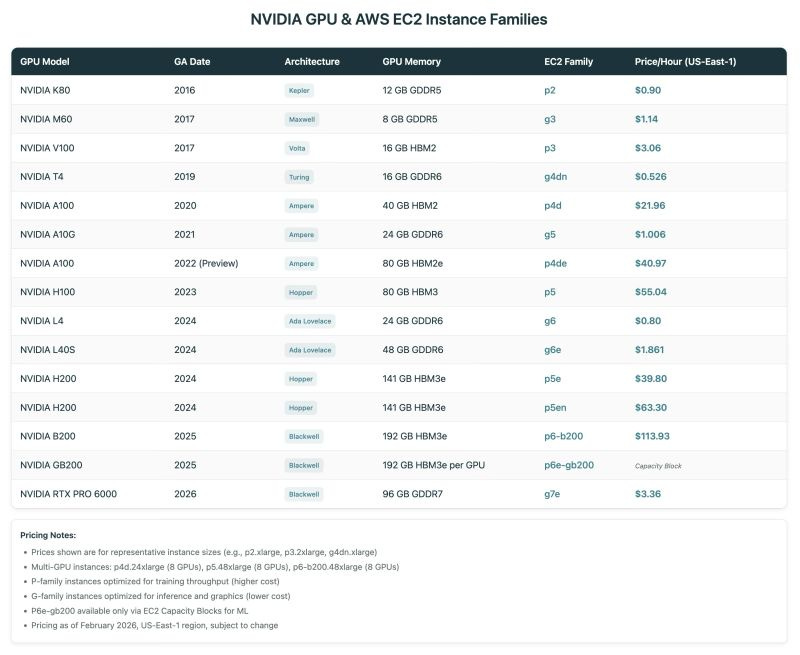Image resolution: width=800 pixels, height=655 pixels.
Task: Click the NVIDIA RTX PRO 6000 model cell
Action: tap(68, 494)
